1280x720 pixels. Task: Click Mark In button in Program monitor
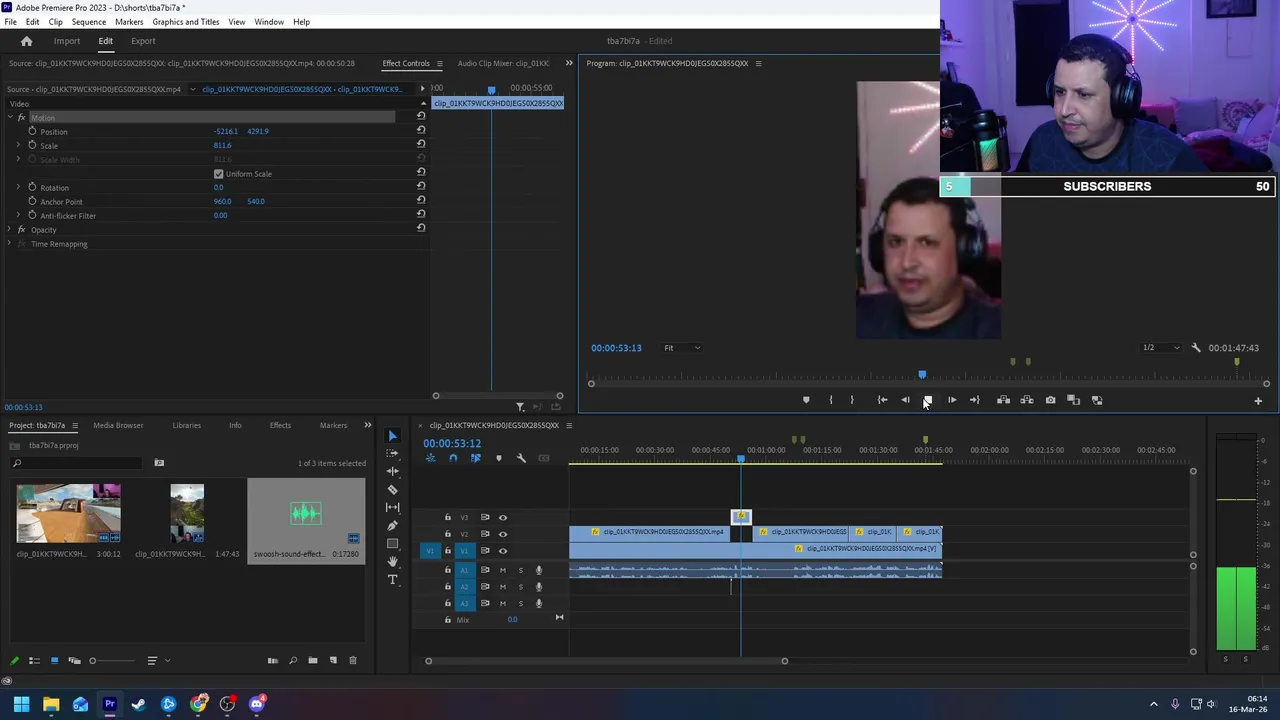click(x=830, y=400)
